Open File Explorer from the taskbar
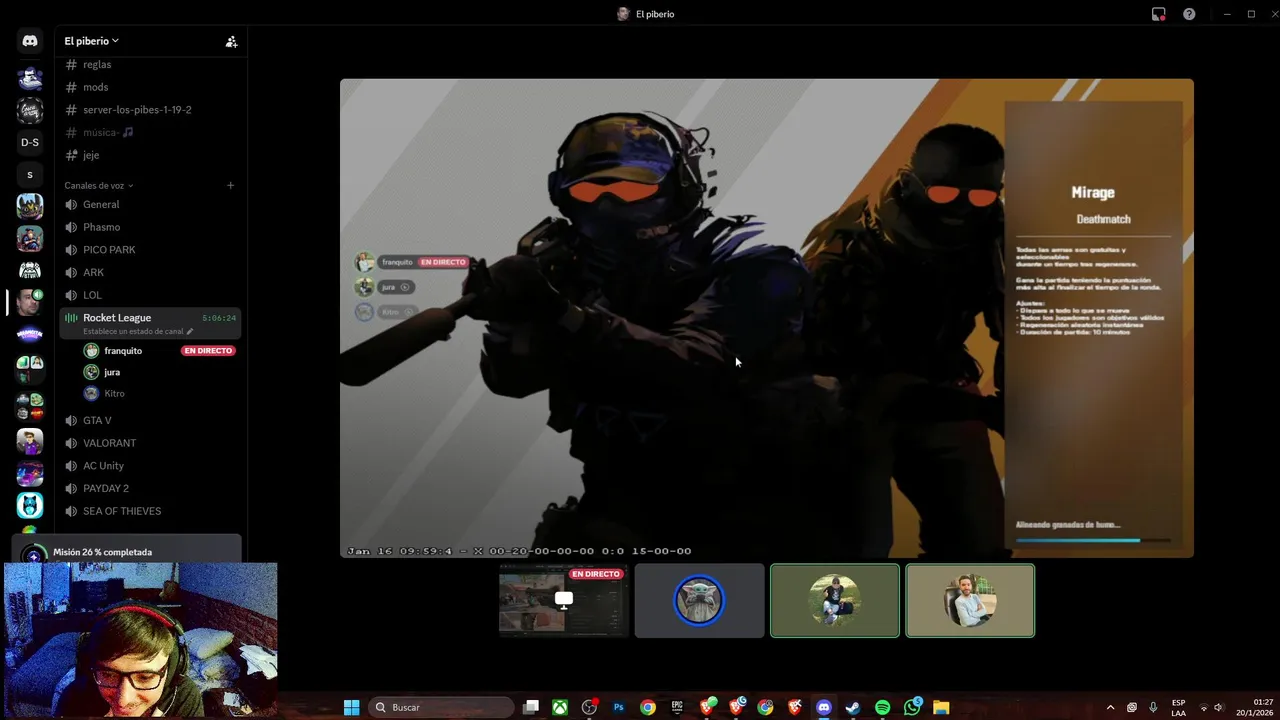 tap(941, 707)
